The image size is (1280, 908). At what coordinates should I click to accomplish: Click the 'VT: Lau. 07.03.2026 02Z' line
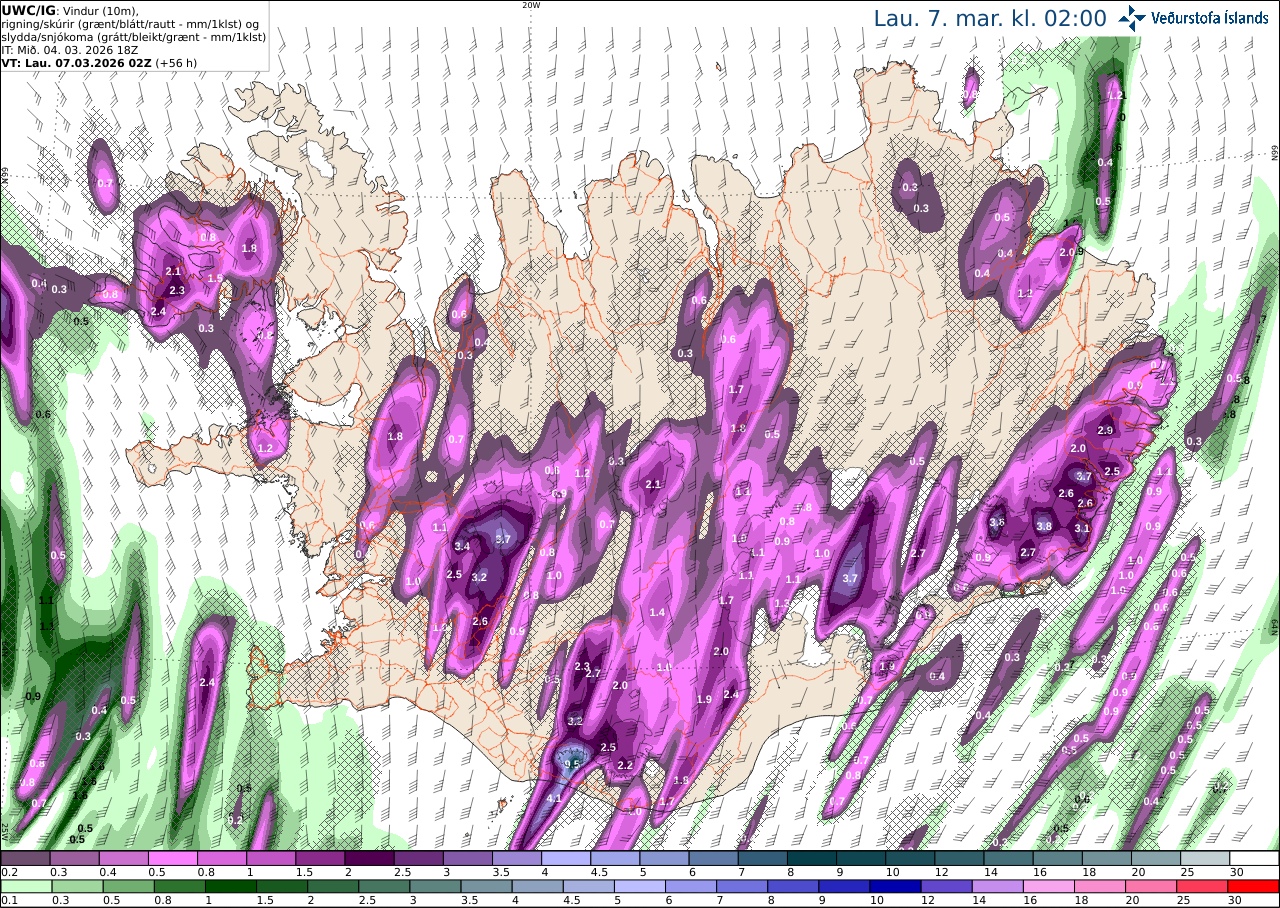[x=75, y=62]
